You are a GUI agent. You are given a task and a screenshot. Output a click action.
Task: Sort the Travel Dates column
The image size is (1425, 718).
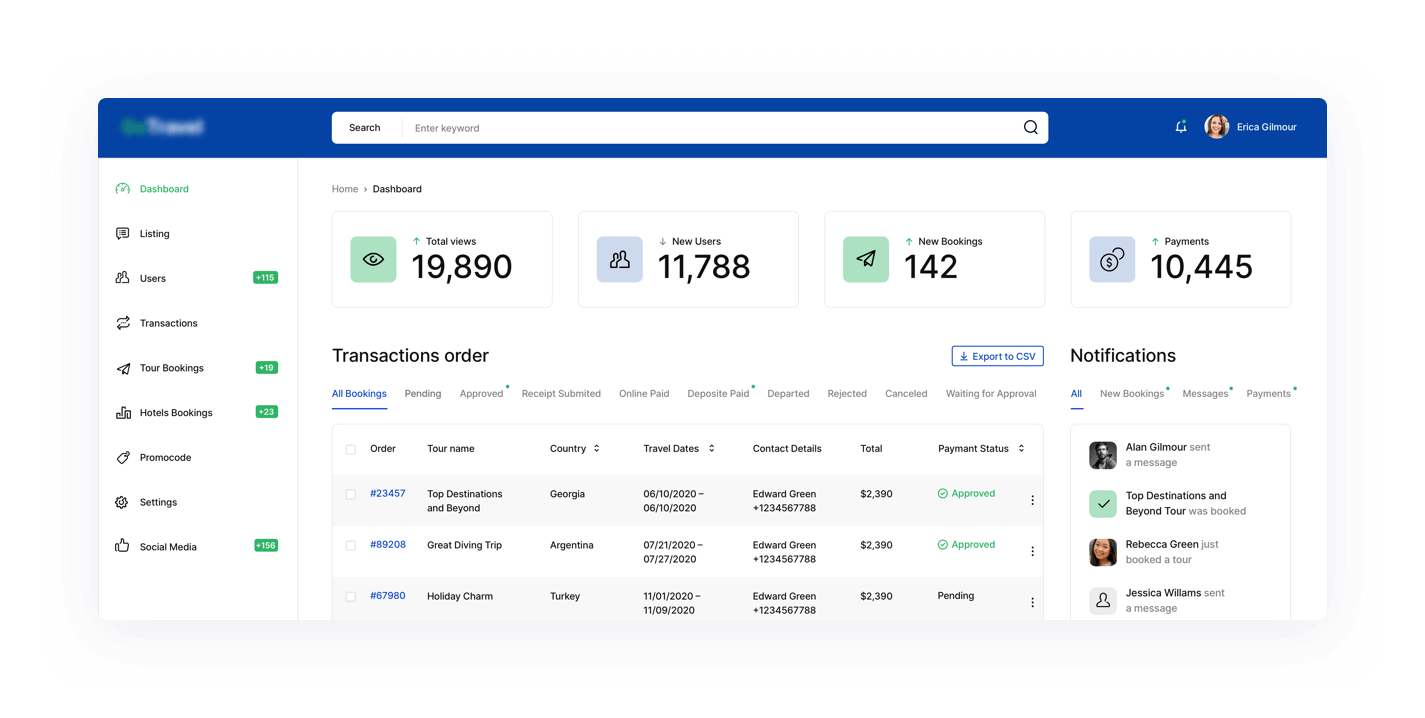pyautogui.click(x=711, y=449)
